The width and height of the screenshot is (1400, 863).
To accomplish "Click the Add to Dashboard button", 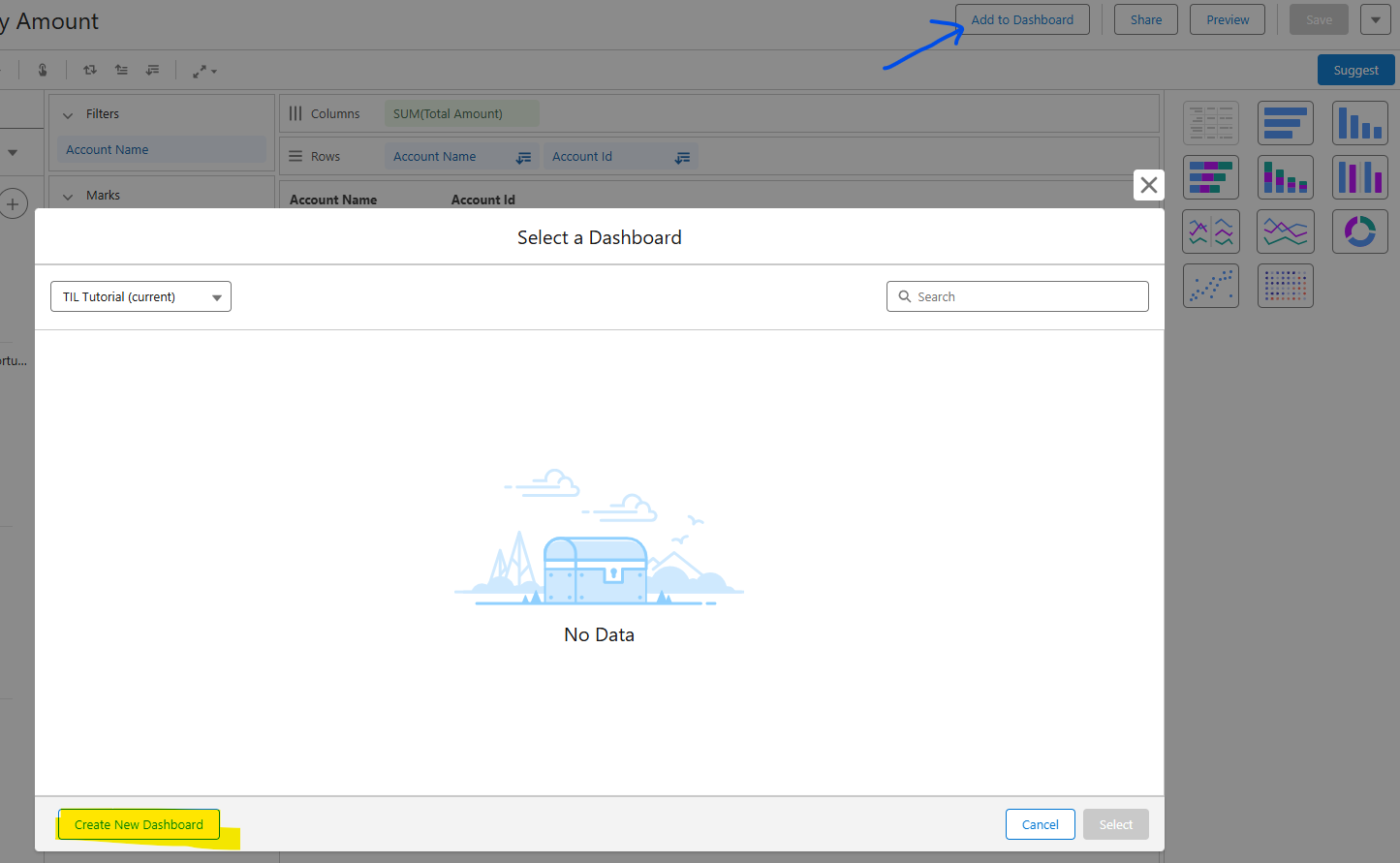I will (1022, 19).
